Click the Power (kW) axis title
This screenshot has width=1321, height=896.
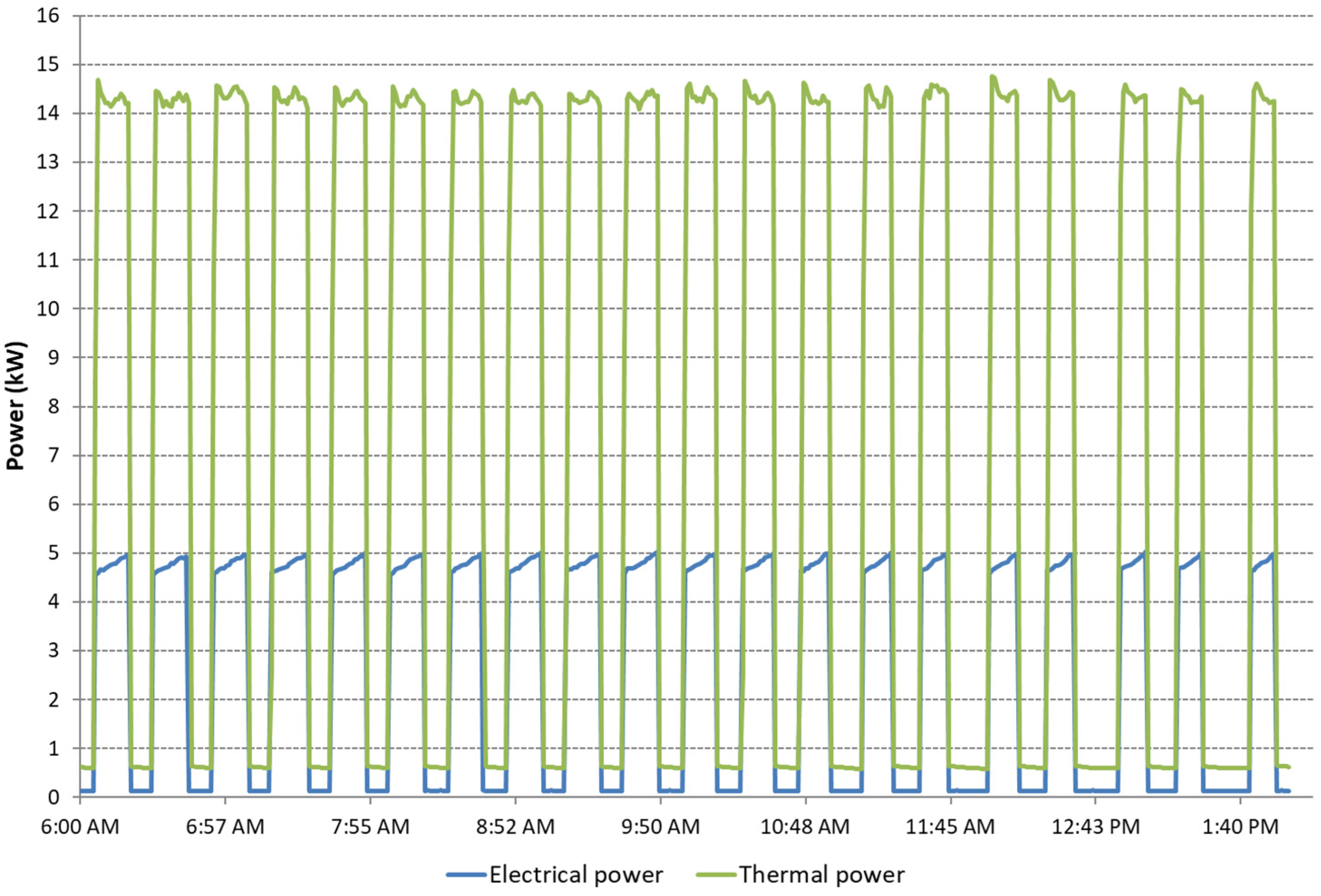click(16, 405)
